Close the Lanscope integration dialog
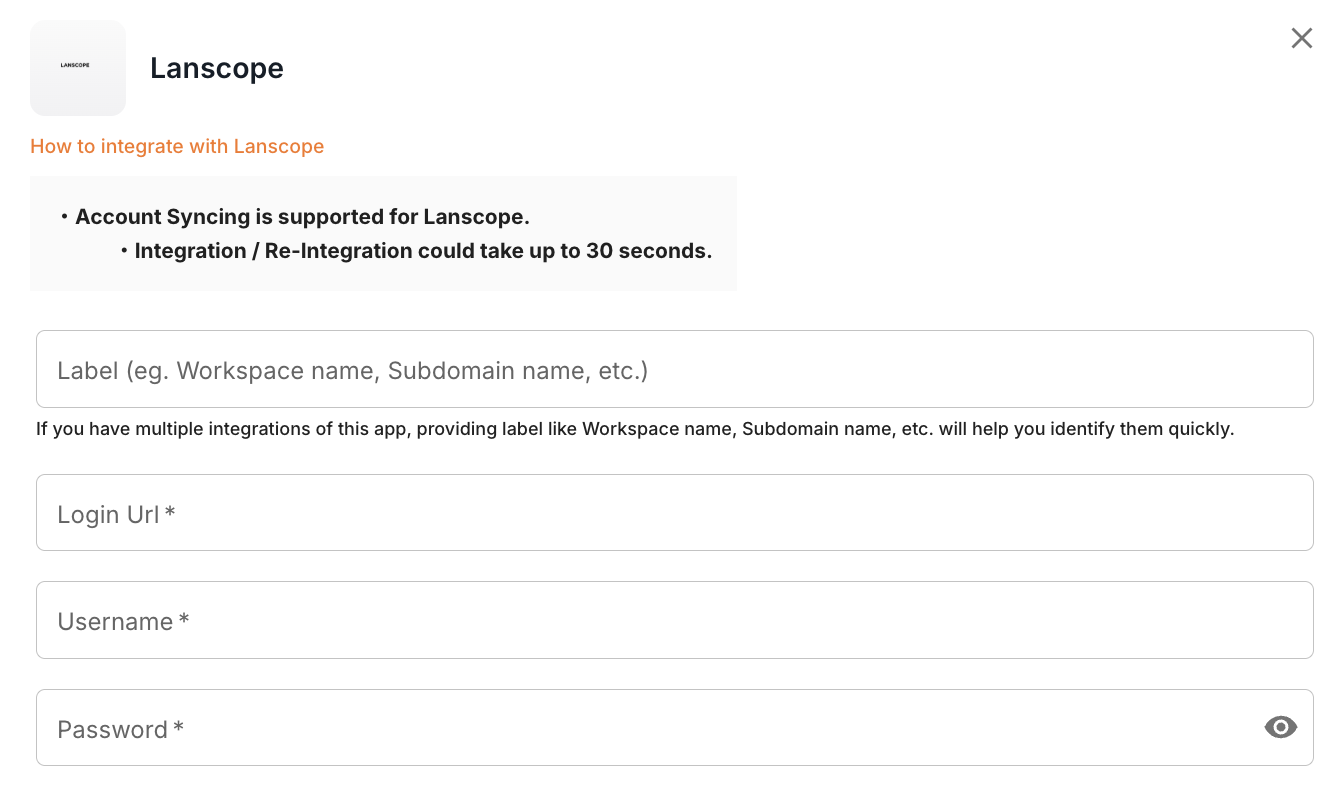 1301,38
